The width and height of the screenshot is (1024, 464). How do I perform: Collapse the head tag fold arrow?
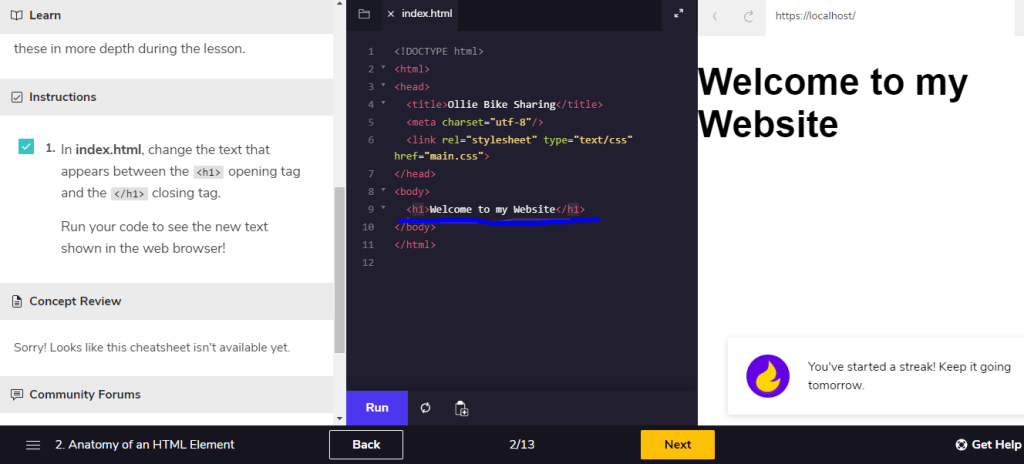383,87
